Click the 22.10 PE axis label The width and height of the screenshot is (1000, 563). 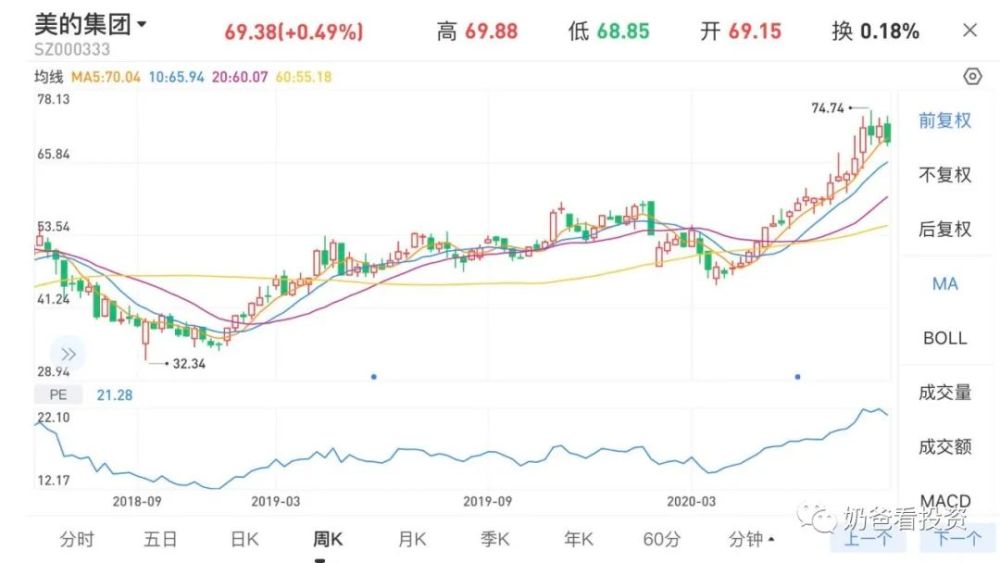pos(54,418)
